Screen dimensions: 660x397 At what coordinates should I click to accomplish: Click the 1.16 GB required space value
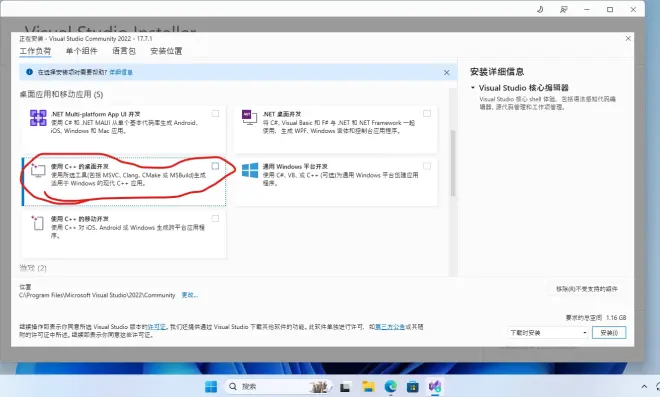coord(616,317)
